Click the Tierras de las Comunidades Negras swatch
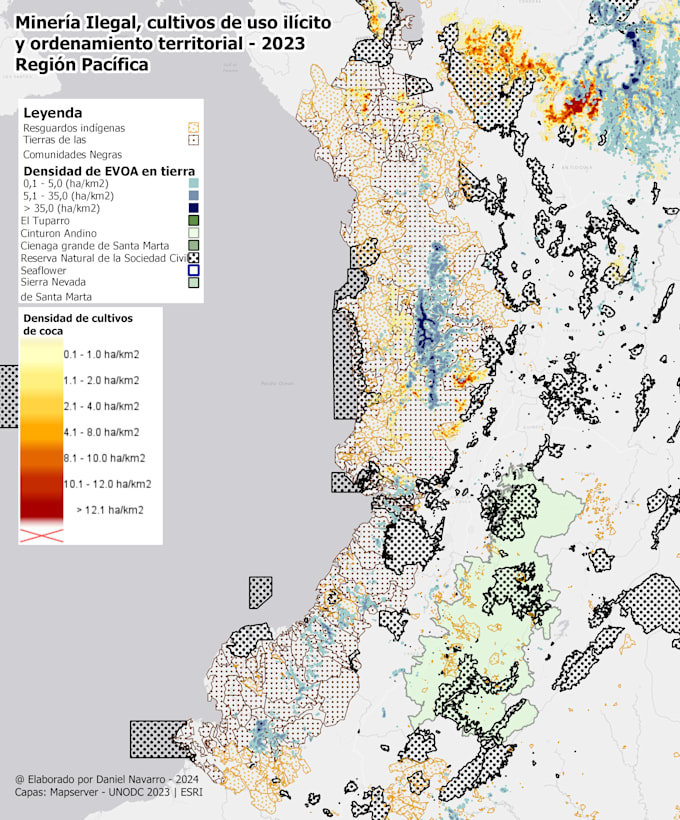This screenshot has width=680, height=820. (194, 140)
